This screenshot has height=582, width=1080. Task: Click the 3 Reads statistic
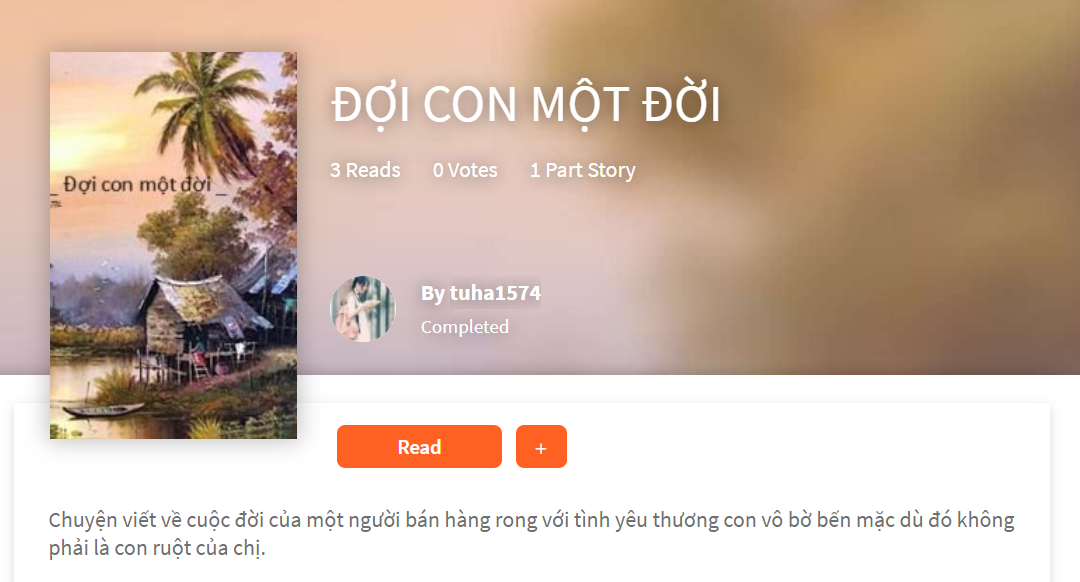365,170
